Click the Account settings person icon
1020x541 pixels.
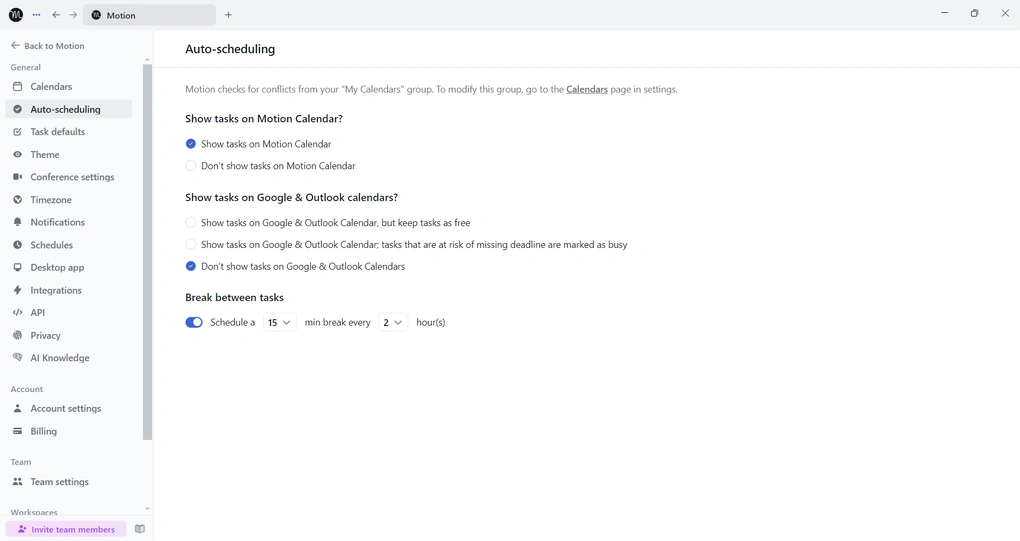click(x=18, y=408)
